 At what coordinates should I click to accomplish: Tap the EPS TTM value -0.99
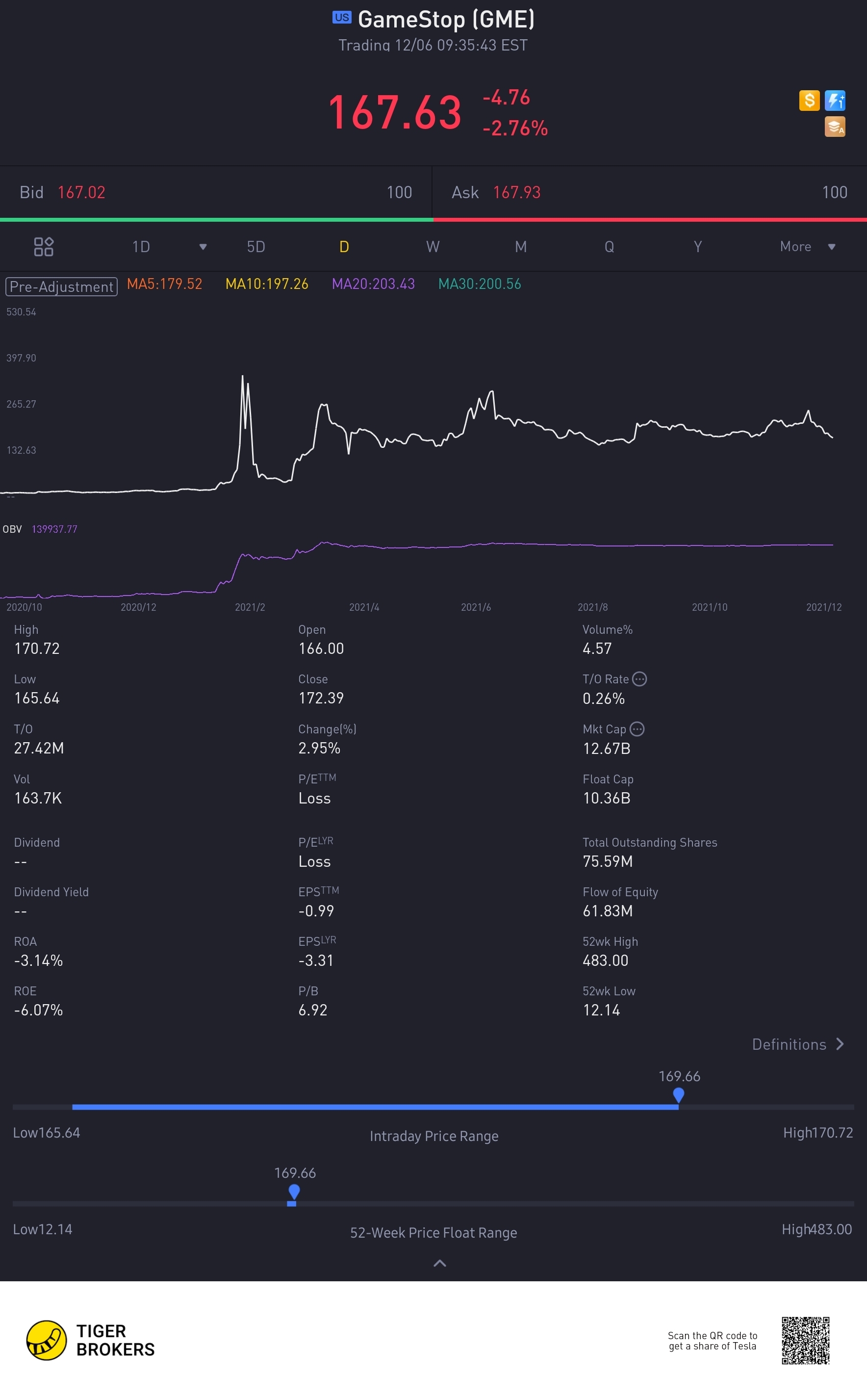click(316, 911)
